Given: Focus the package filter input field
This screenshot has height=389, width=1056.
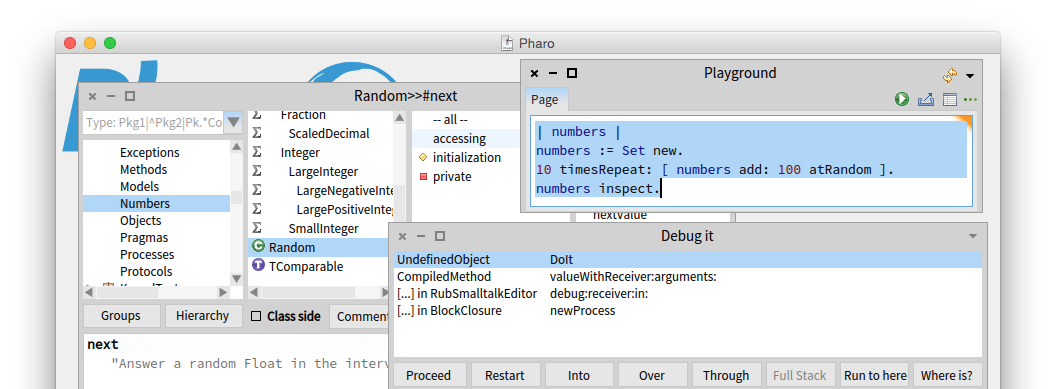Looking at the screenshot, I should [x=154, y=122].
